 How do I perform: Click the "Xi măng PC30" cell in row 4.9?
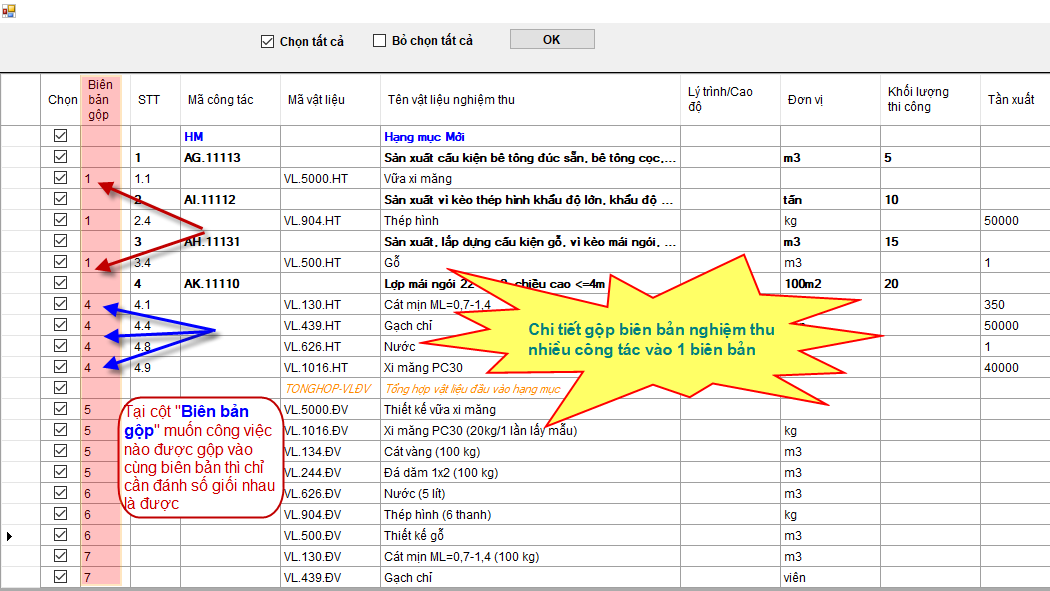pos(530,367)
